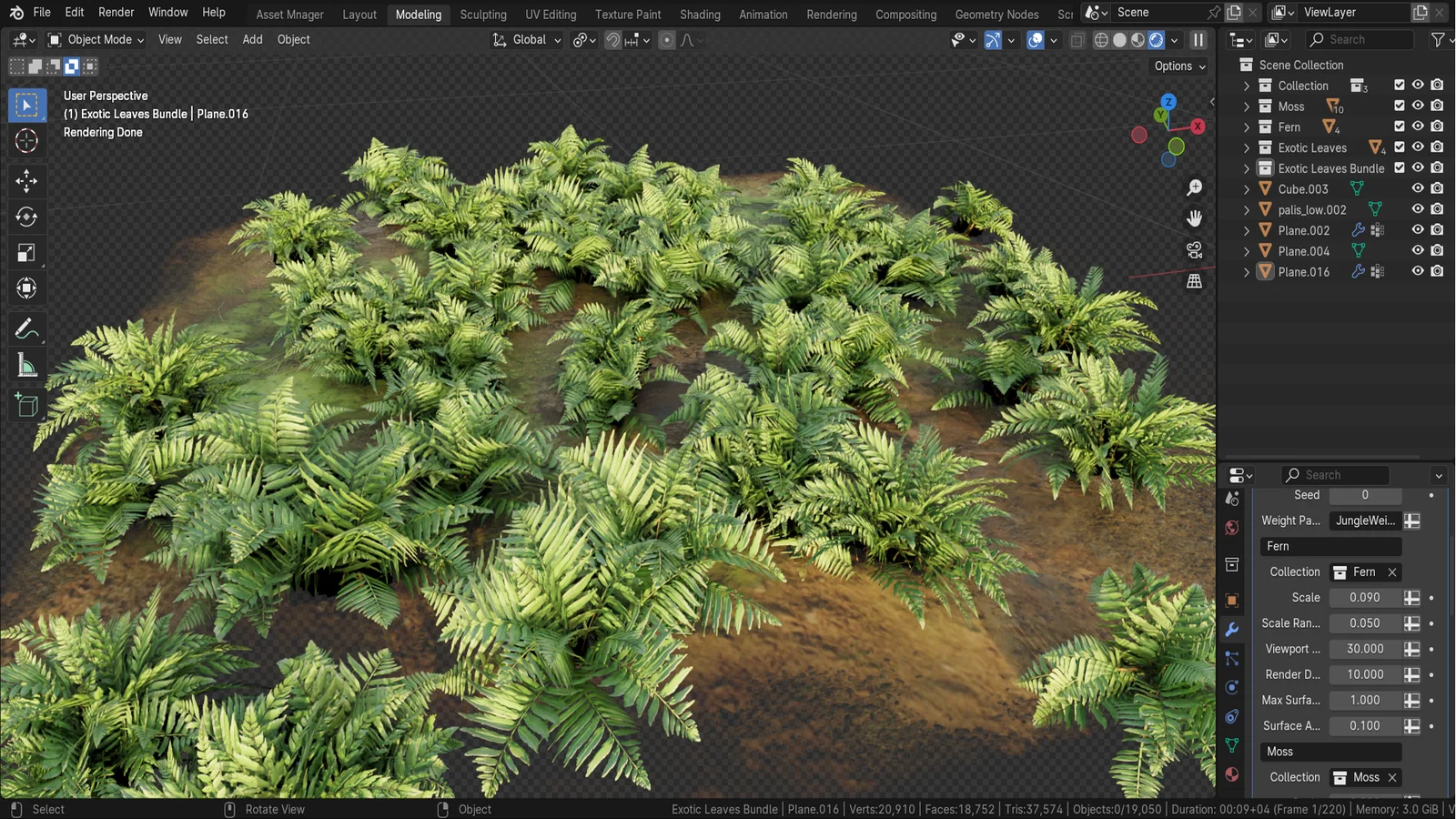This screenshot has height=819, width=1456.
Task: Open the Object Mode dropdown
Action: pos(95,39)
